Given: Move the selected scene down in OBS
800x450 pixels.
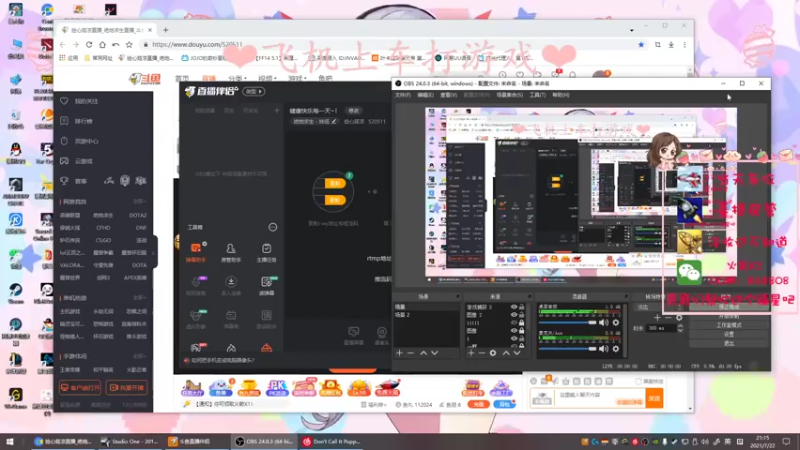Looking at the screenshot, I should pos(435,353).
